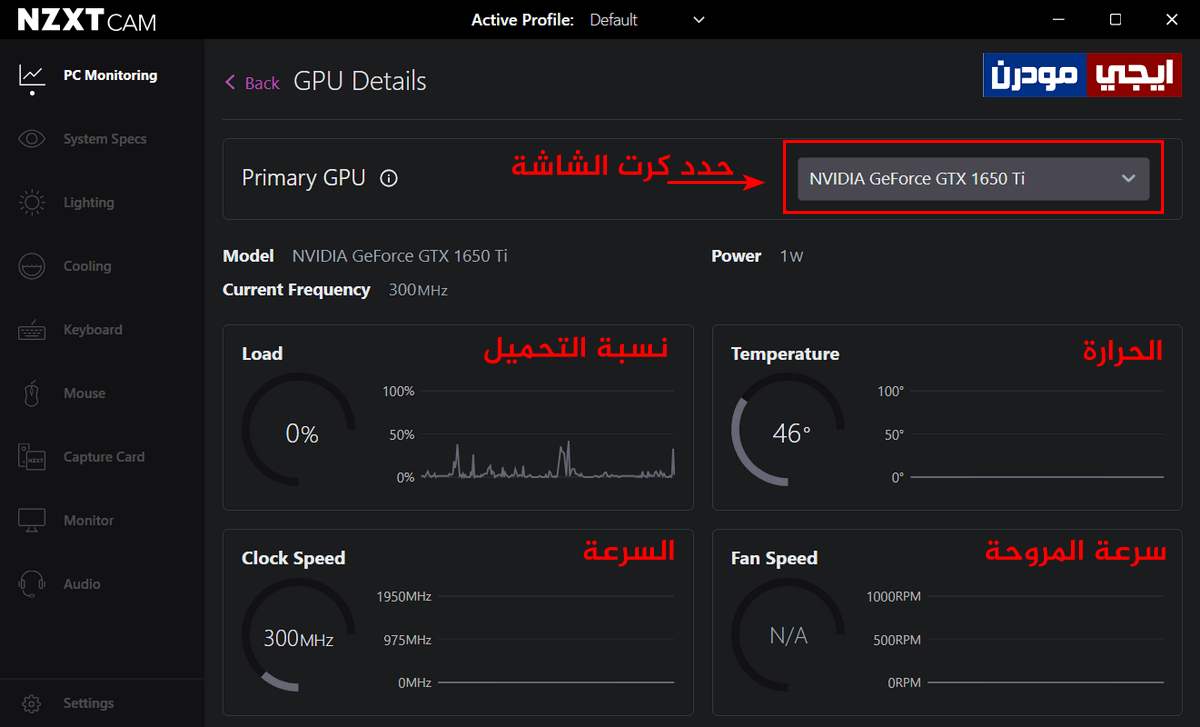The image size is (1200, 727).
Task: Click the Fan Speed card title
Action: pyautogui.click(x=774, y=558)
